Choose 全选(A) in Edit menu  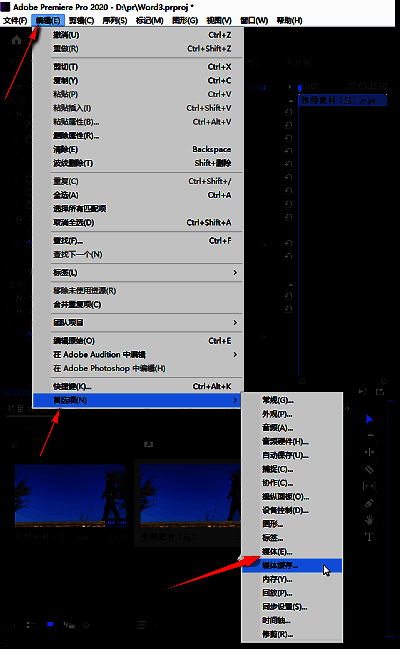tap(138, 195)
